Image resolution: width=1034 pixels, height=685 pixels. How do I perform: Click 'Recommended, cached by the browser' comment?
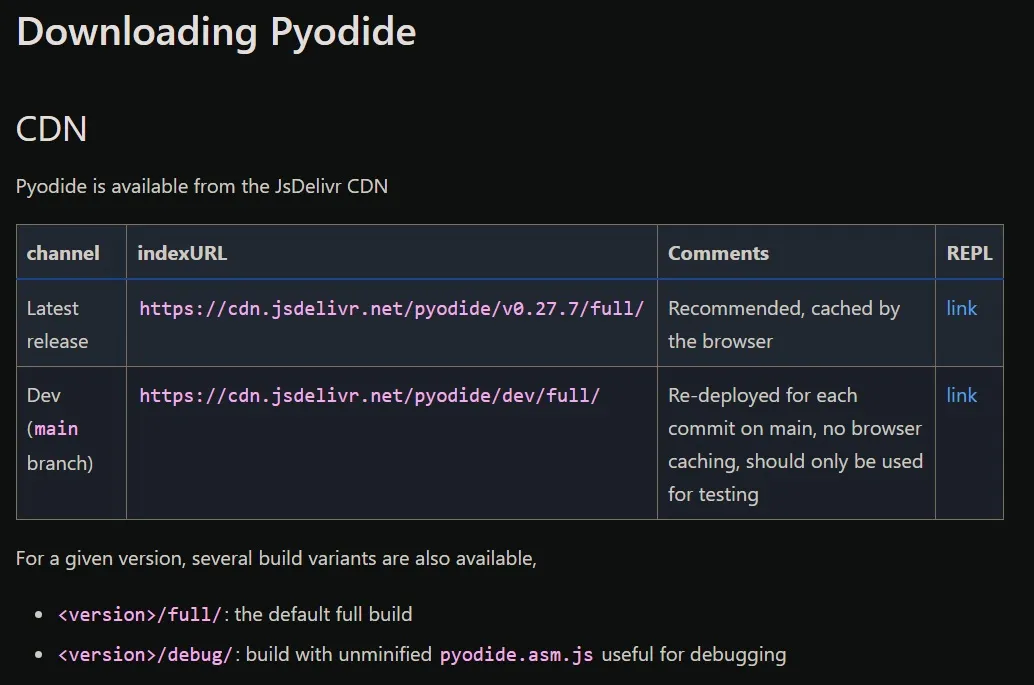[783, 324]
